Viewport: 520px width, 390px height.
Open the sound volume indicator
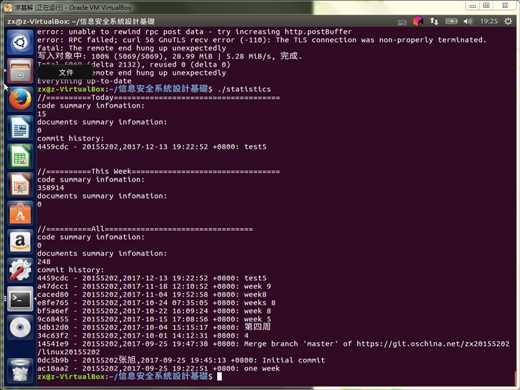[x=468, y=21]
